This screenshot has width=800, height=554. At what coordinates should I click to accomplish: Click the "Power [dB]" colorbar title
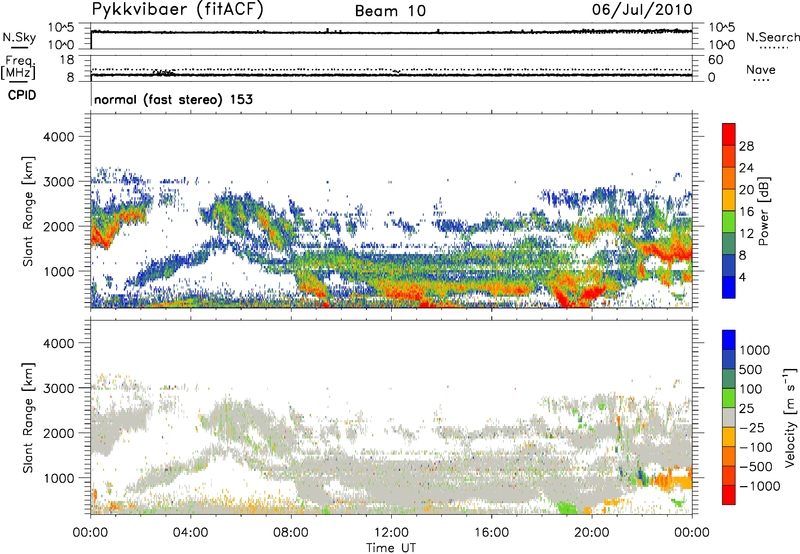pyautogui.click(x=763, y=211)
